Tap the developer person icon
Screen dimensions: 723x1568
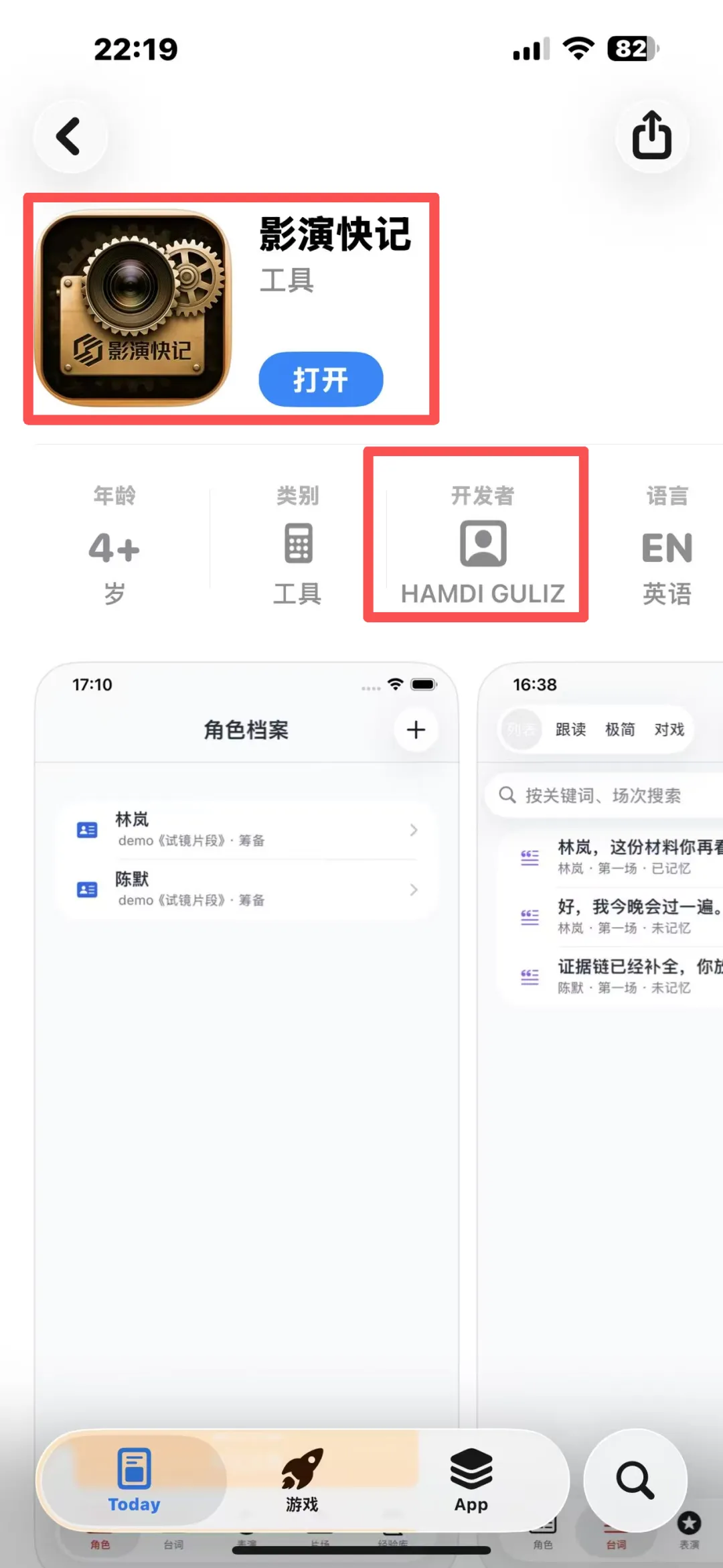pos(483,543)
